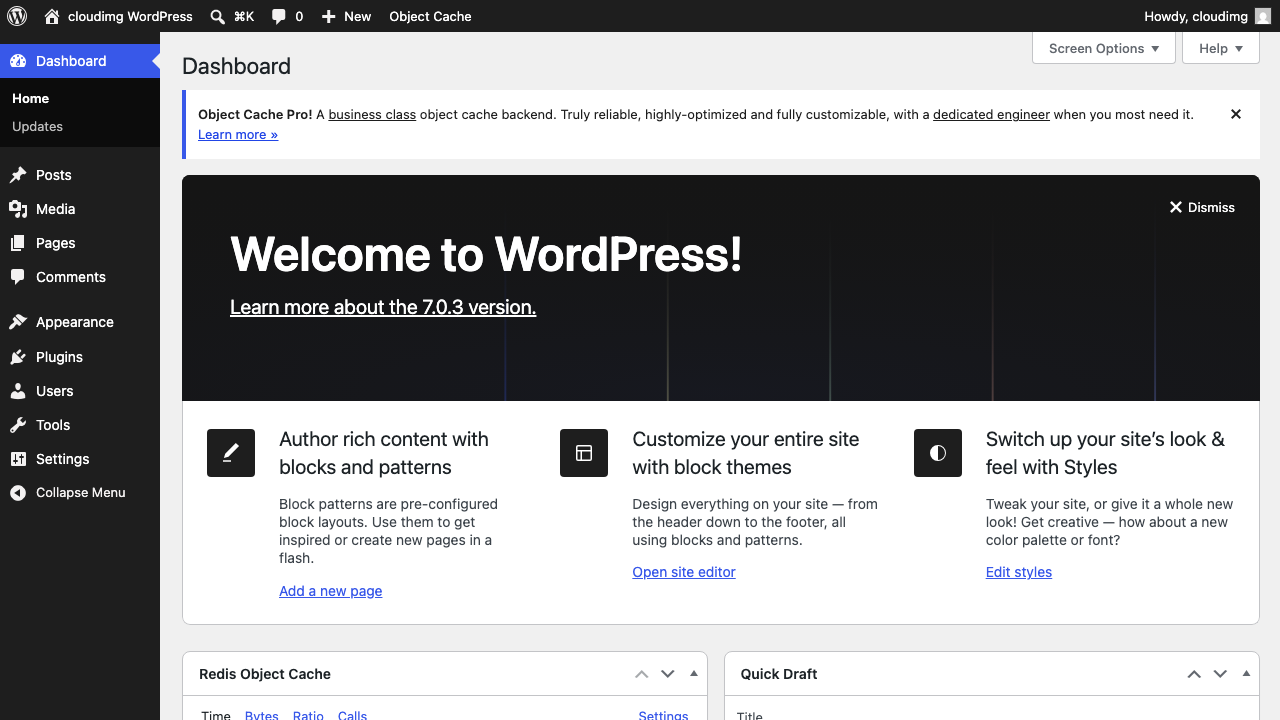Click the Posts pushpin icon
This screenshot has height=720, width=1280.
18,175
